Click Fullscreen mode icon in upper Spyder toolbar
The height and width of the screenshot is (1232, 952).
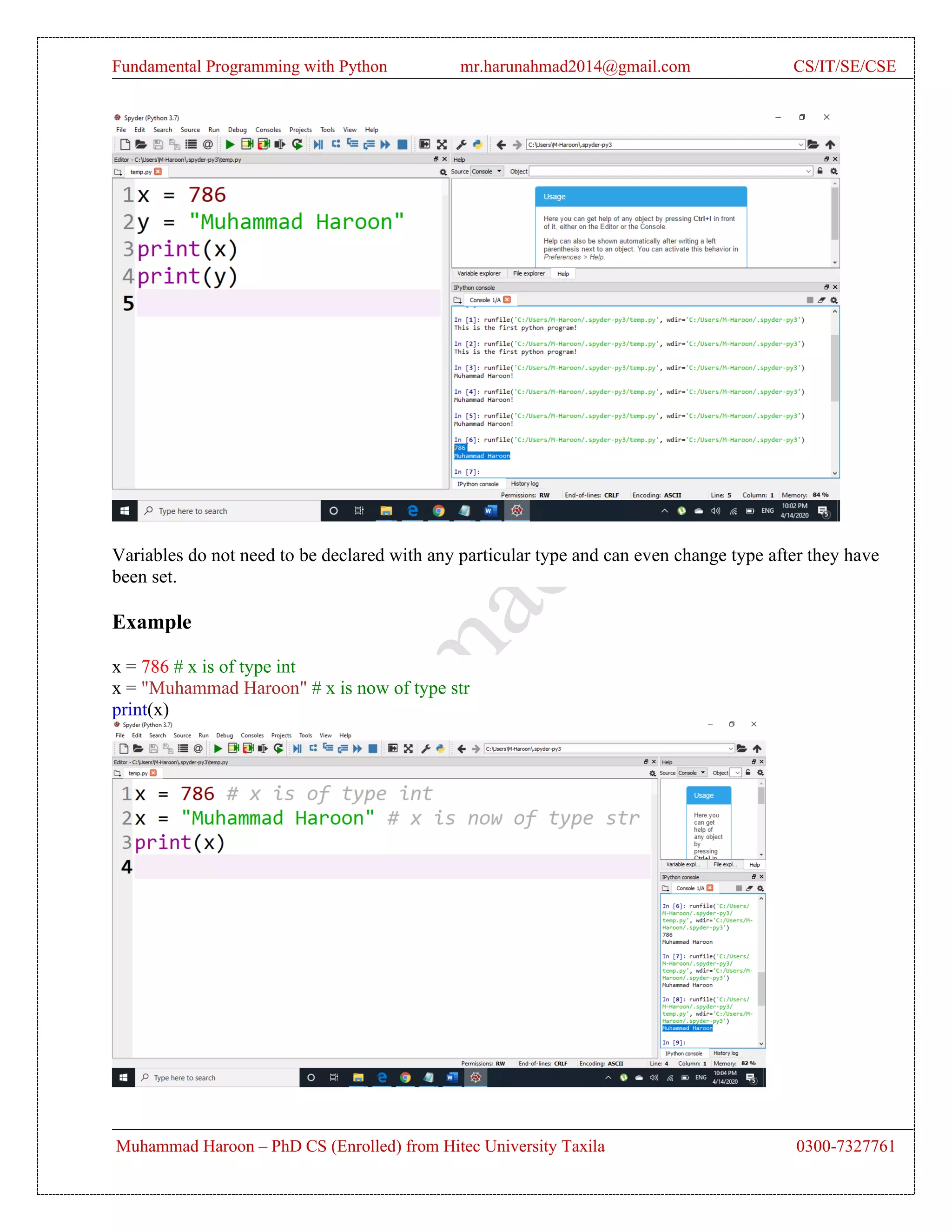tap(442, 145)
